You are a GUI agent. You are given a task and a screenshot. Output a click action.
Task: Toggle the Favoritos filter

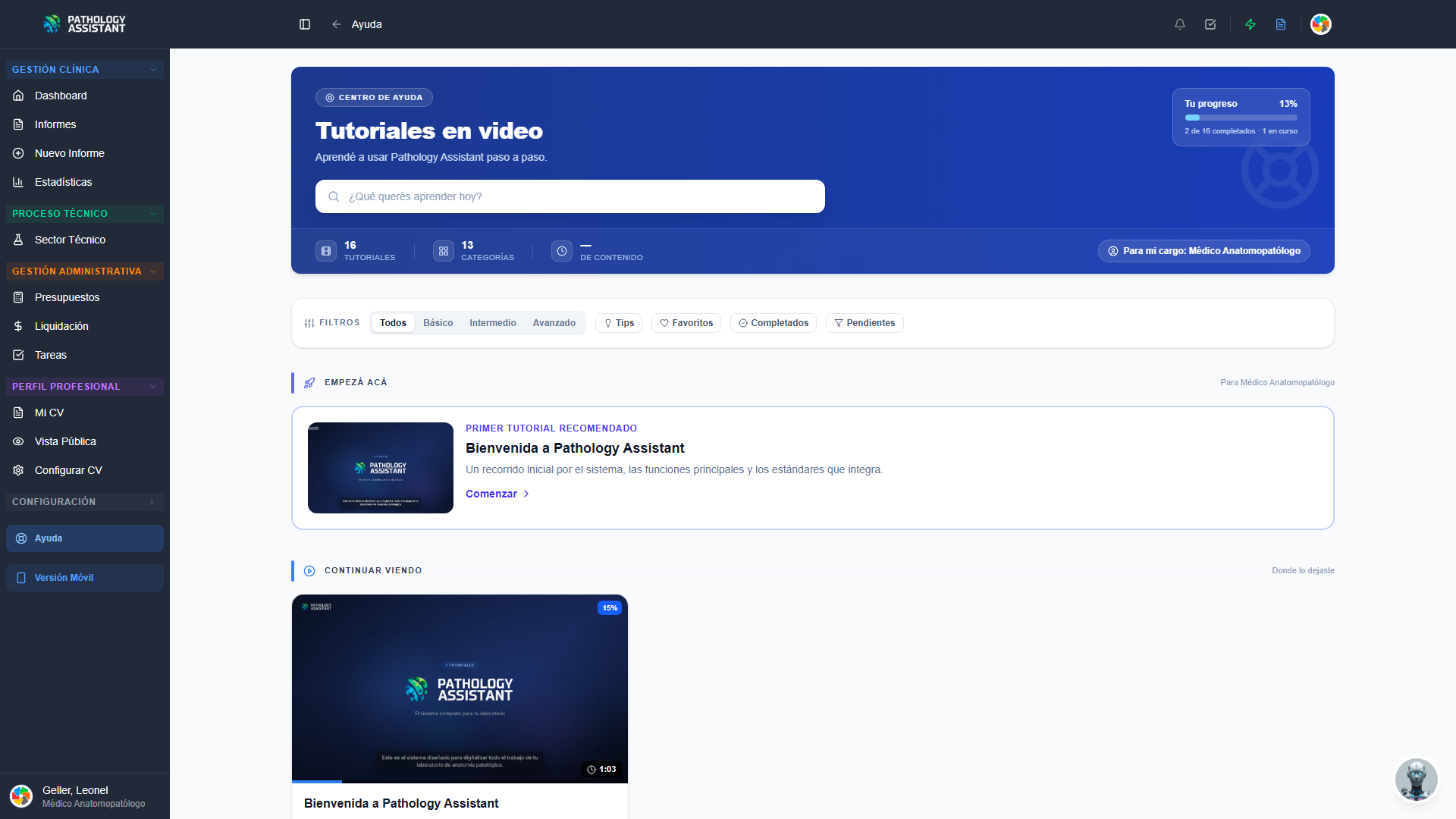tap(686, 323)
